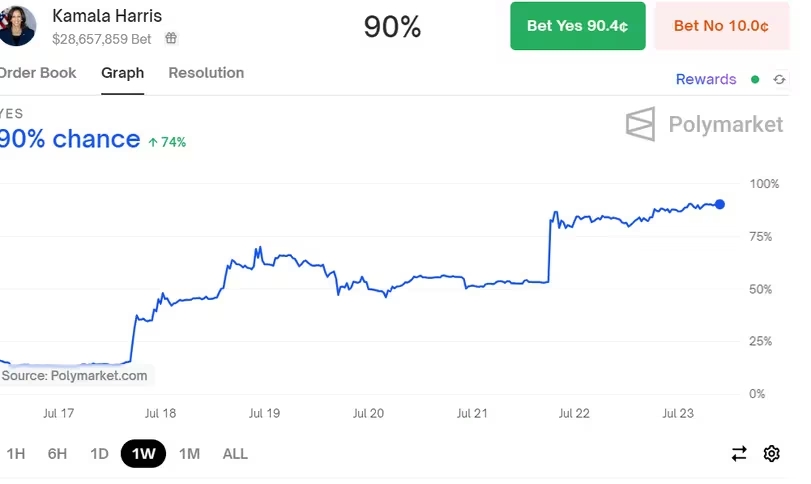811x484 pixels.
Task: Select the 1D time range
Action: [99, 454]
